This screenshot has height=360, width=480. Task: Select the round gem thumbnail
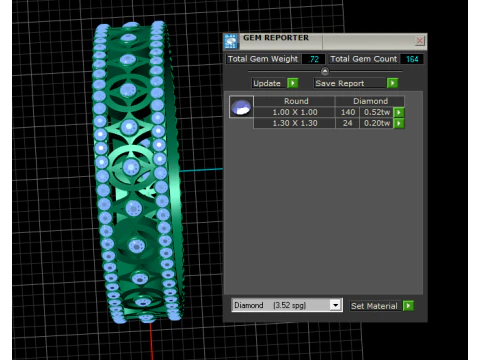tap(241, 107)
